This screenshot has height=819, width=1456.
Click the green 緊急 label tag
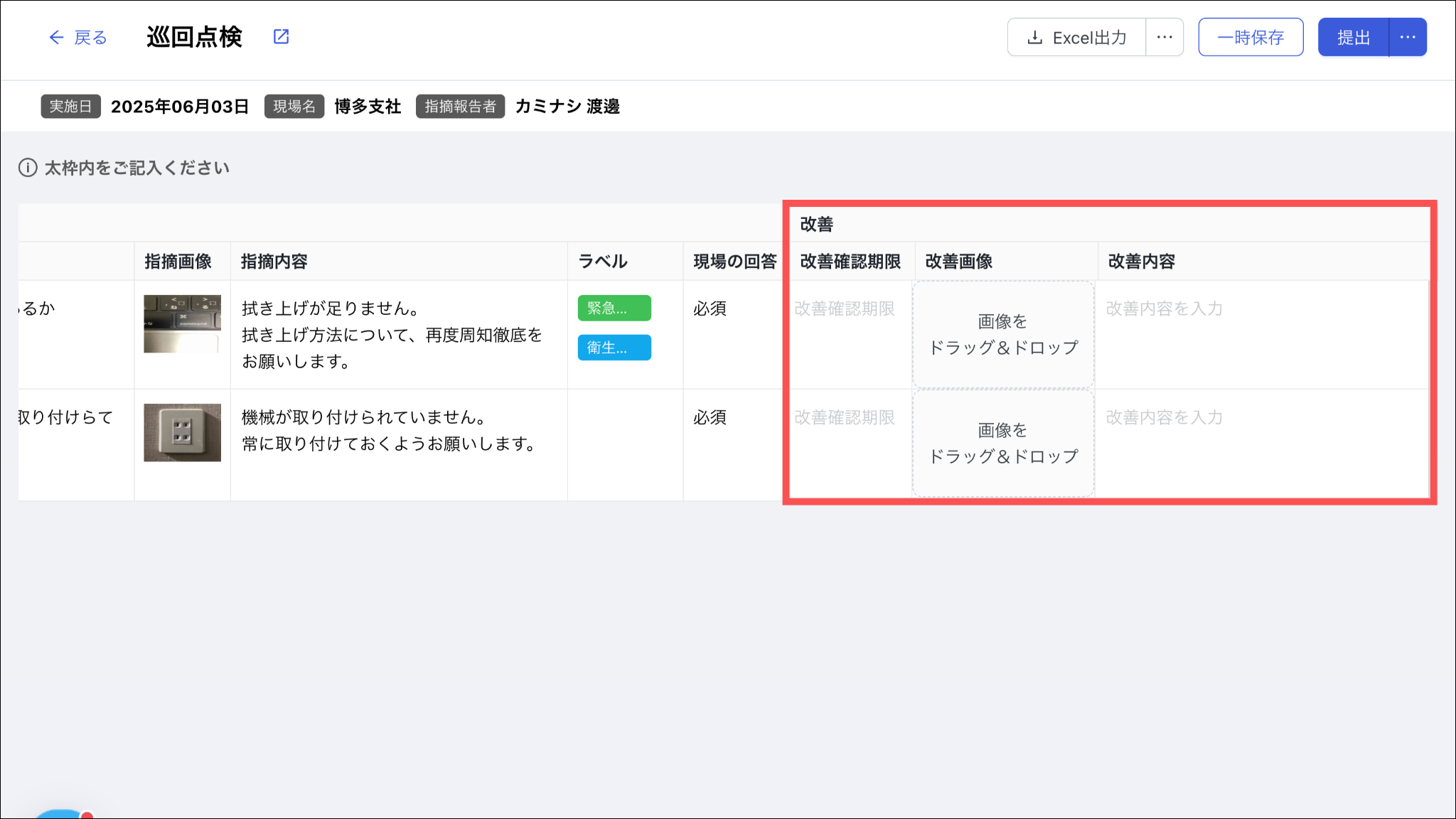(614, 309)
